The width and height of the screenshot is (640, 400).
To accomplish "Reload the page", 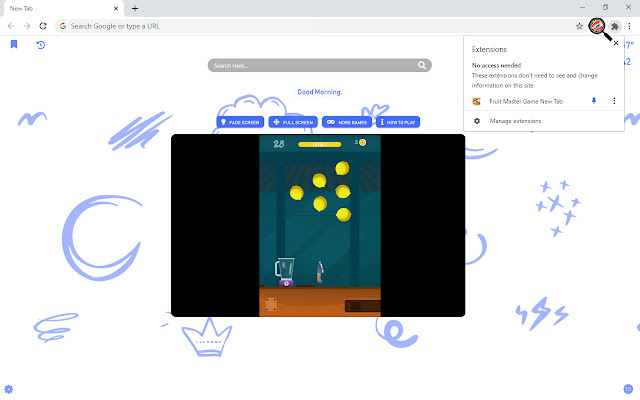I will point(43,26).
